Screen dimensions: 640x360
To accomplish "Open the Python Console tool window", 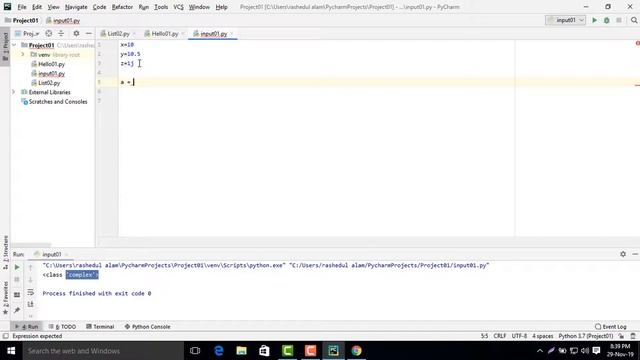I will [147, 327].
